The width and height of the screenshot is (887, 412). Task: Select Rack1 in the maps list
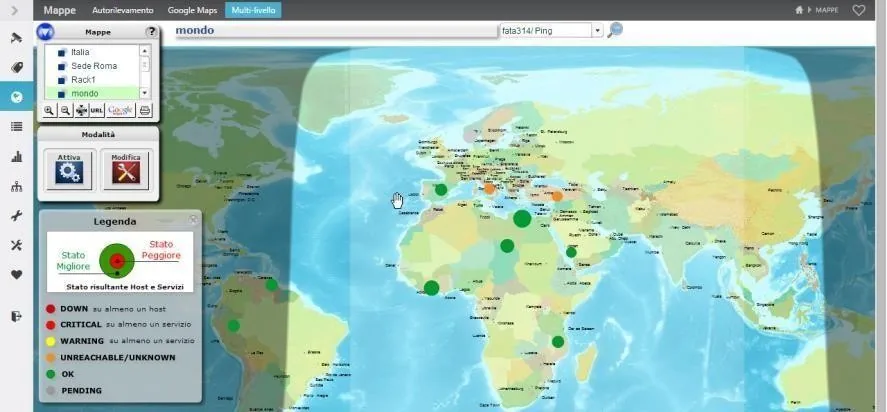click(x=83, y=80)
